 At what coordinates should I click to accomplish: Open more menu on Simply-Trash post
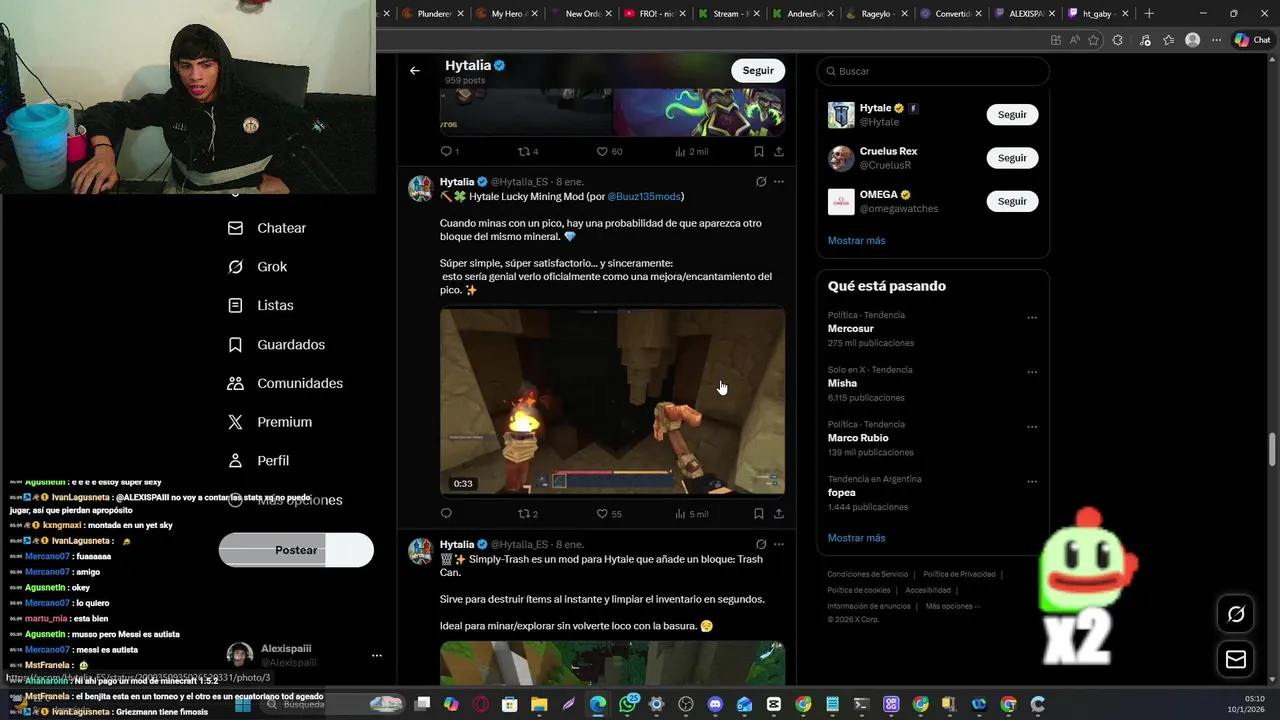point(779,545)
